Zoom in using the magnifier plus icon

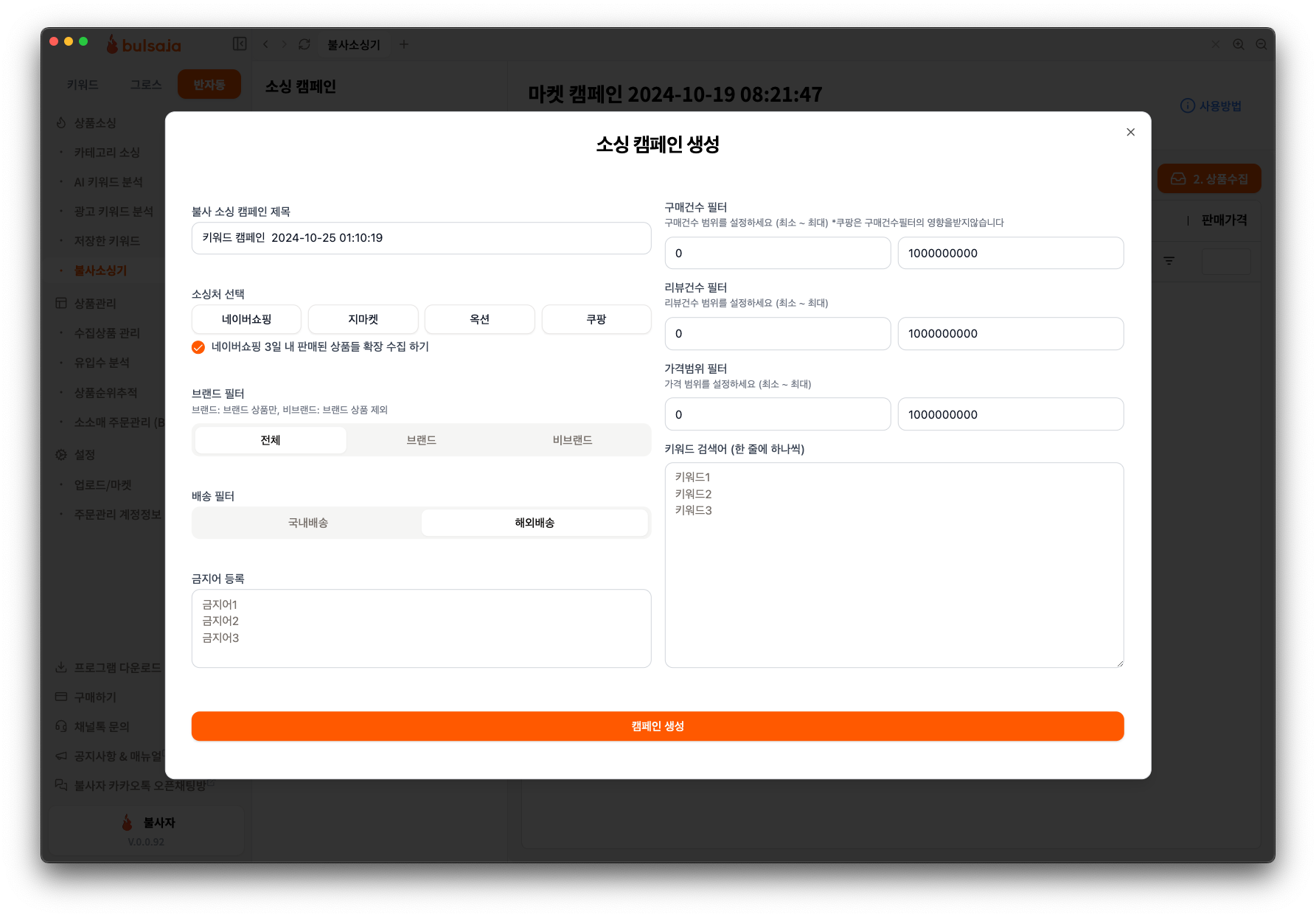[x=1239, y=44]
